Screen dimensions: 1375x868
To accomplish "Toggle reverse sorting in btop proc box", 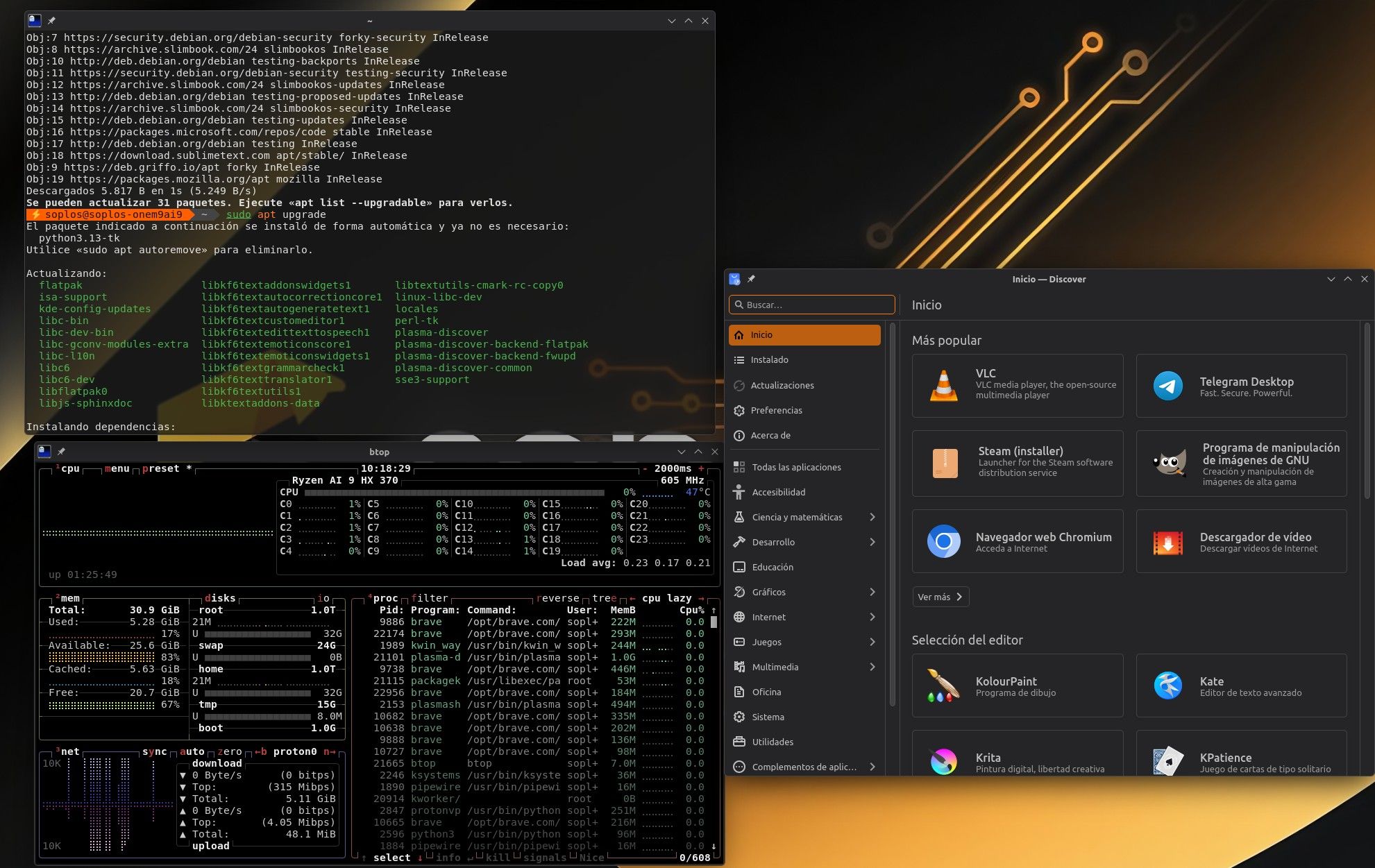I will point(557,598).
